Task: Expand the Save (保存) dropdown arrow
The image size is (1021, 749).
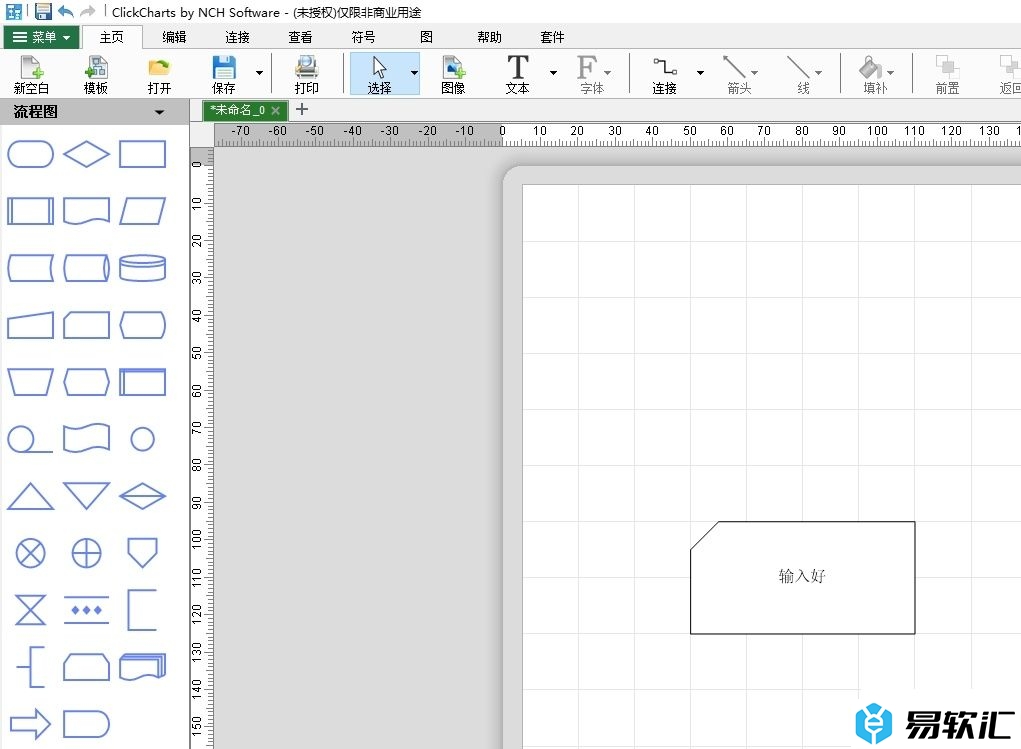Action: click(260, 73)
